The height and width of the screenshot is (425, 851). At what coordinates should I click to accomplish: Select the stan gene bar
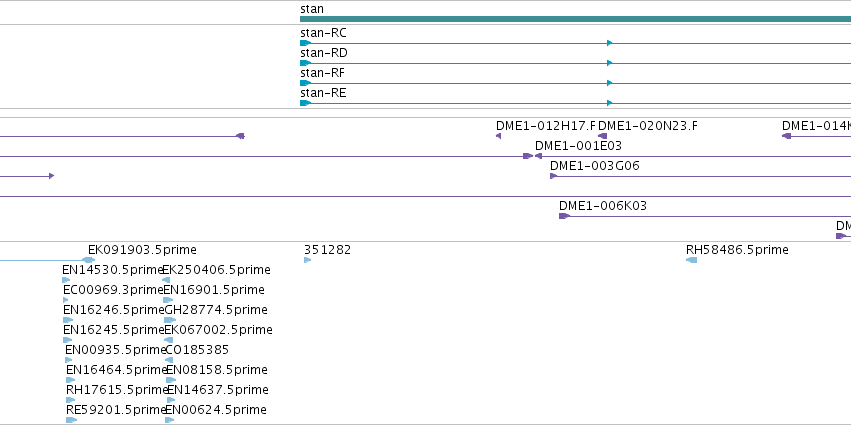click(575, 19)
